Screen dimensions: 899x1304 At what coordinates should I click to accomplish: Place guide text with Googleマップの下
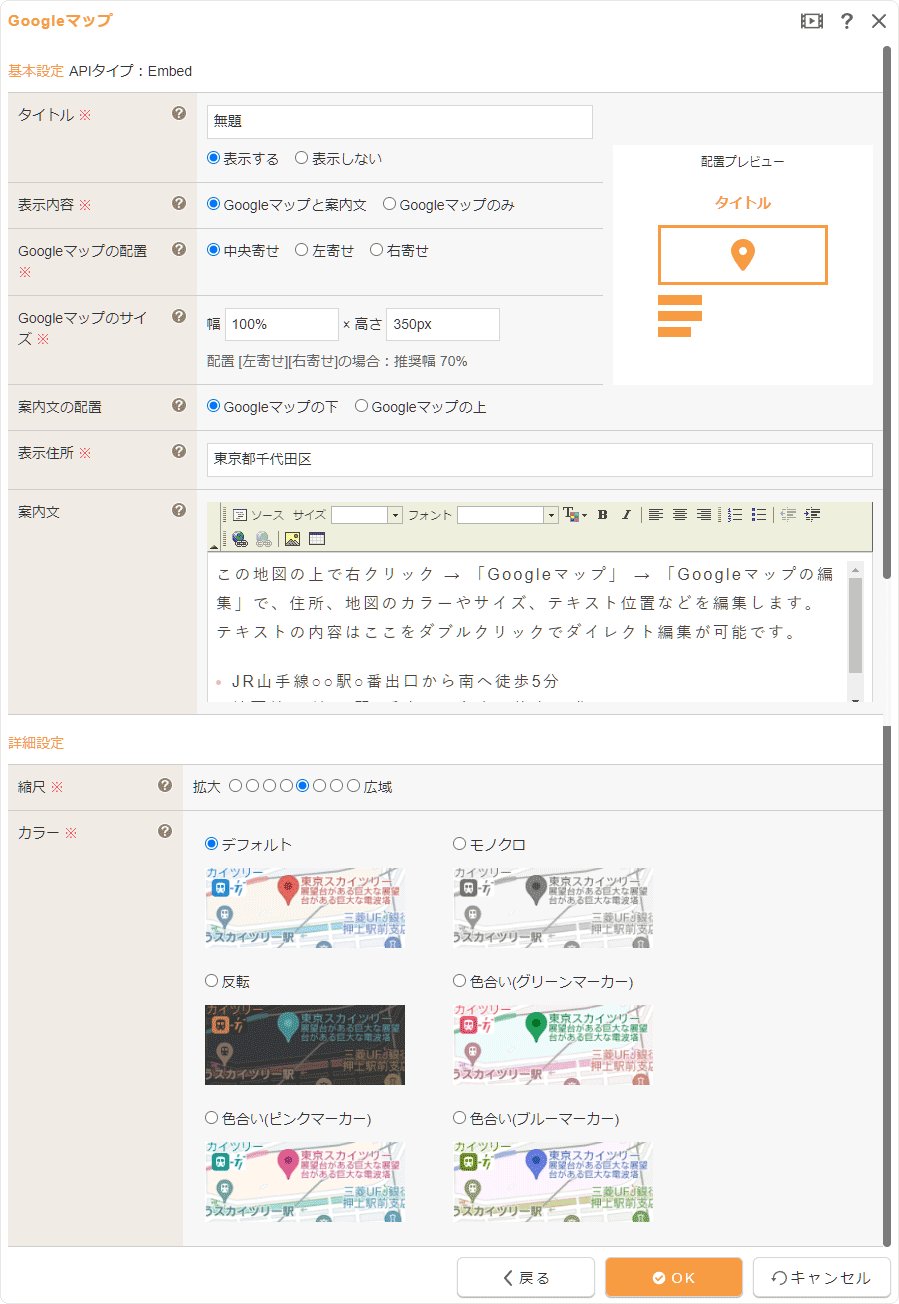point(213,406)
